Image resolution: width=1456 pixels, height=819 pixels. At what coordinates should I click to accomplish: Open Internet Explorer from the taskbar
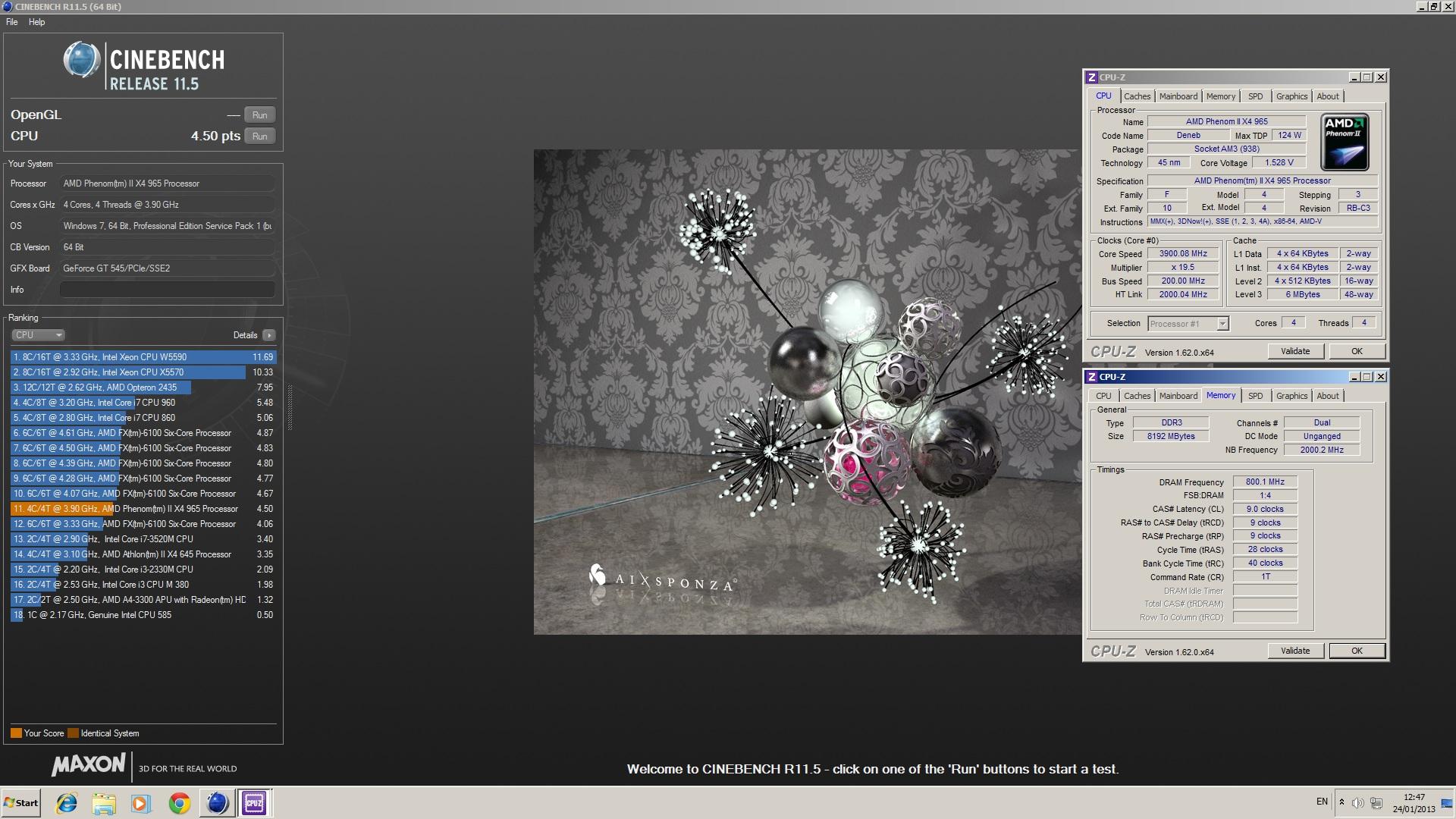[x=67, y=803]
